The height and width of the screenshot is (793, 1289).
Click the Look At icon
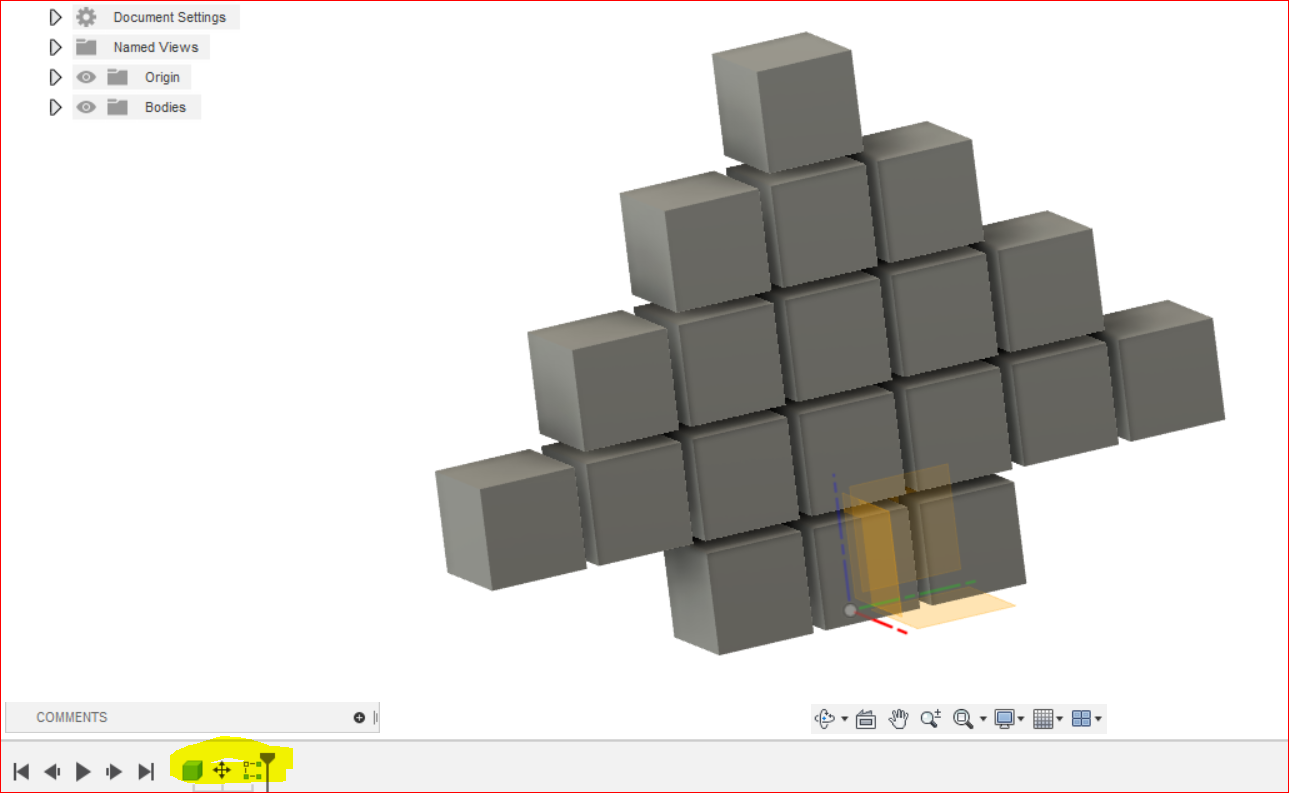pos(863,718)
